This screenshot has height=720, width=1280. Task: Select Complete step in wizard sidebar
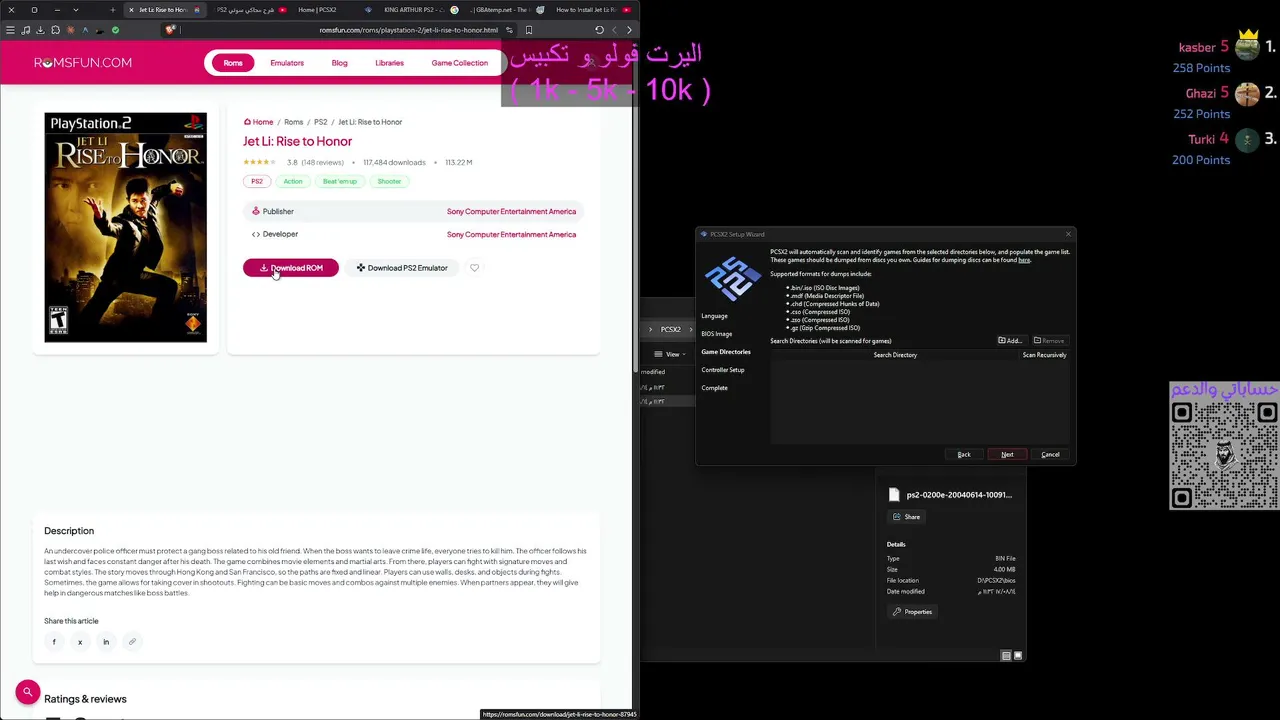coord(714,388)
